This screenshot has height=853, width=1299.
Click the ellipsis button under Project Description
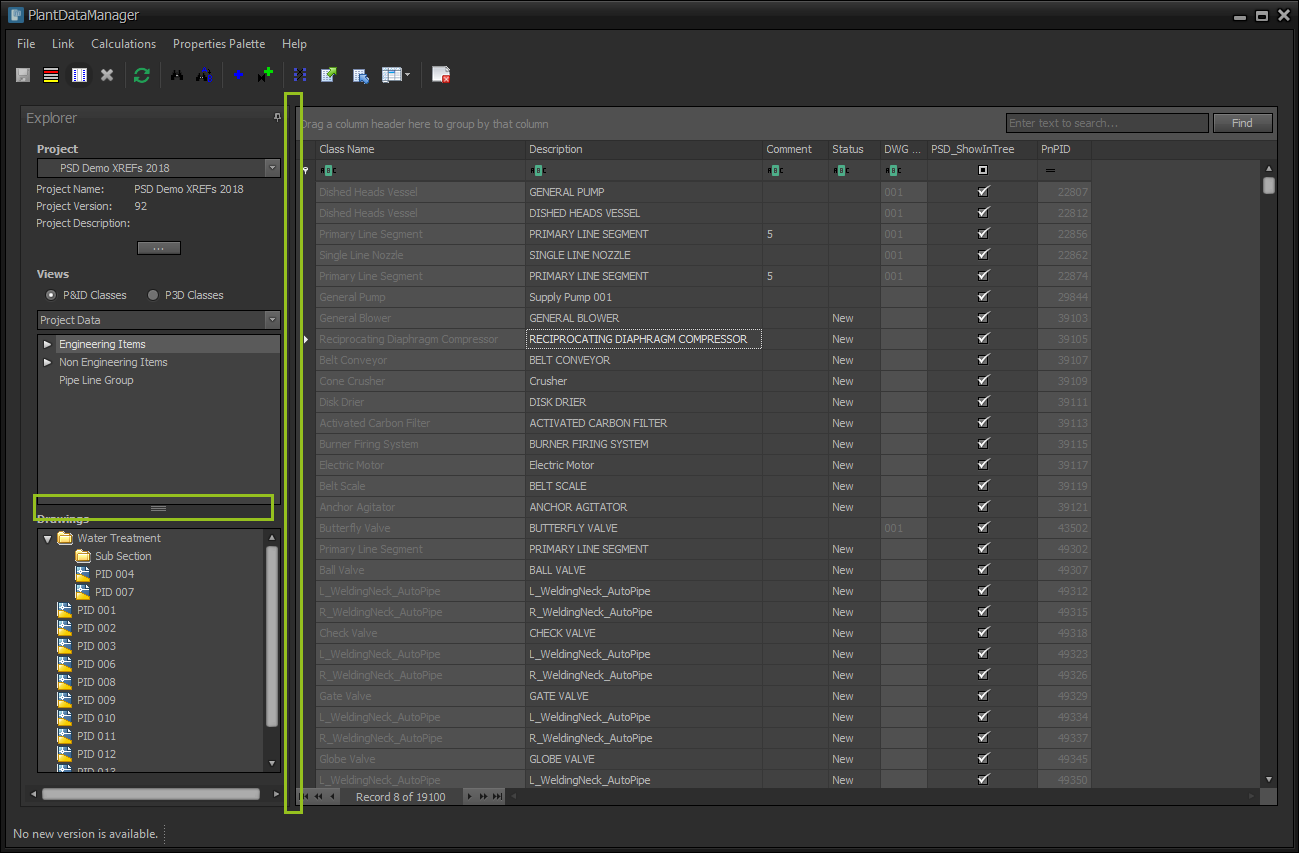[x=158, y=248]
